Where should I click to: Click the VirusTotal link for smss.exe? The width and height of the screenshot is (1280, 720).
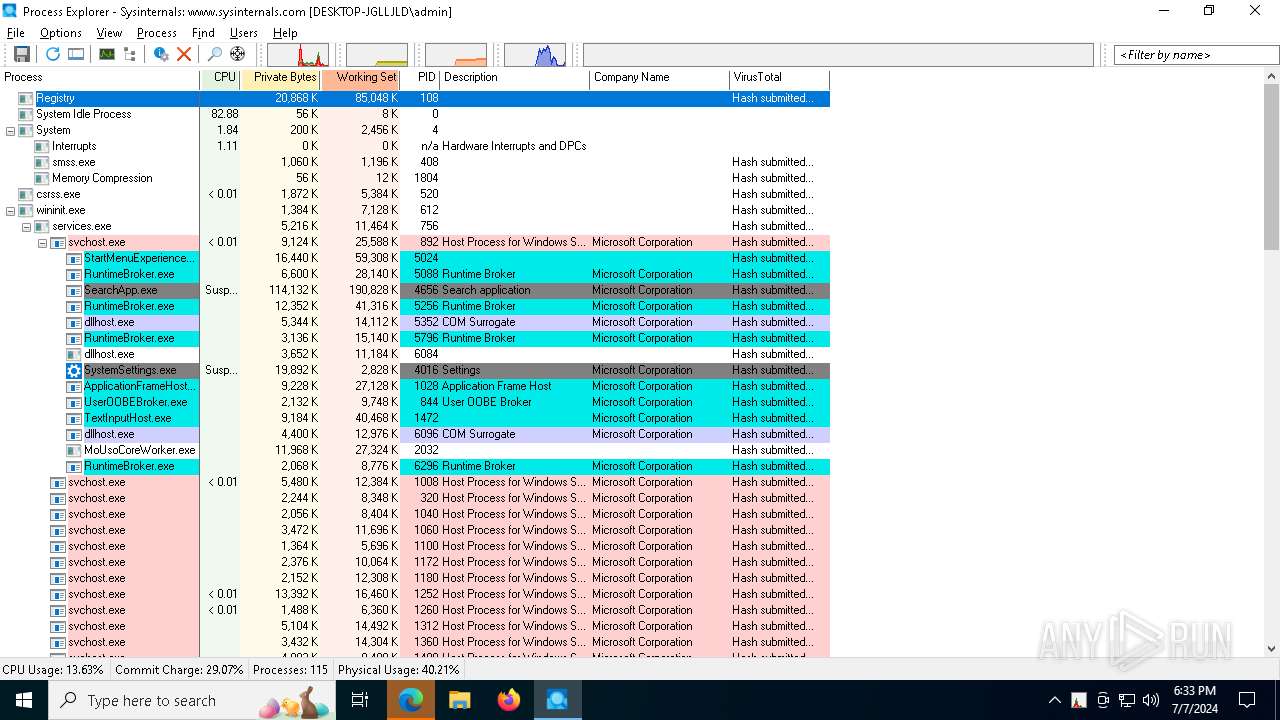coord(772,162)
